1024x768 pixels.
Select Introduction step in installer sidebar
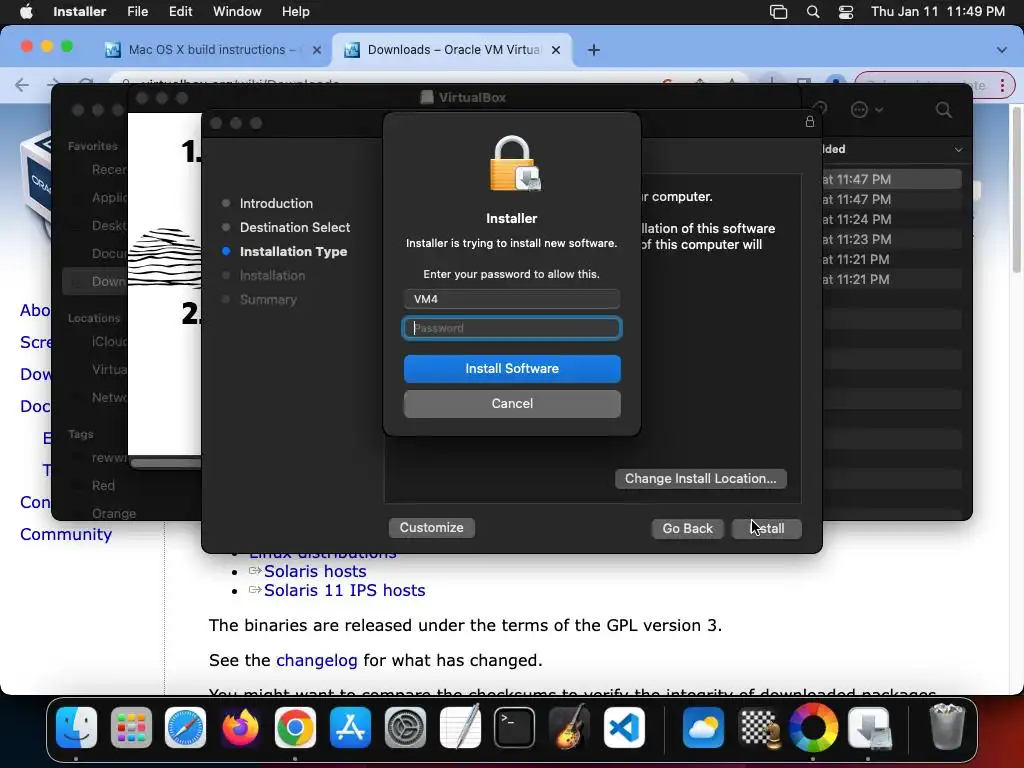click(276, 204)
